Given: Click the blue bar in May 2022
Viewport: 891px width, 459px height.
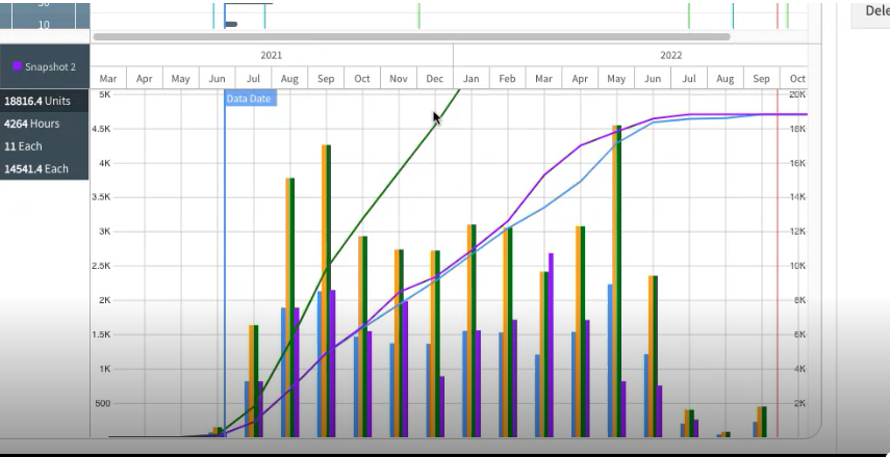Looking at the screenshot, I should coord(610,361).
